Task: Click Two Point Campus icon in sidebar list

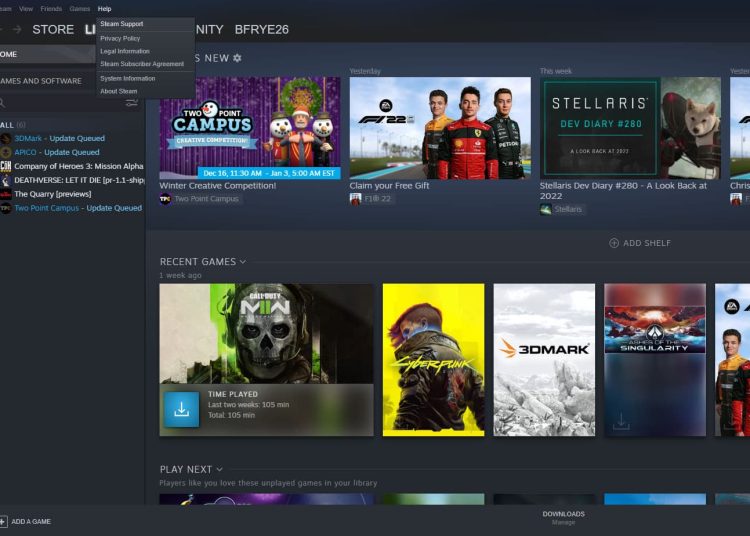Action: click(x=6, y=208)
